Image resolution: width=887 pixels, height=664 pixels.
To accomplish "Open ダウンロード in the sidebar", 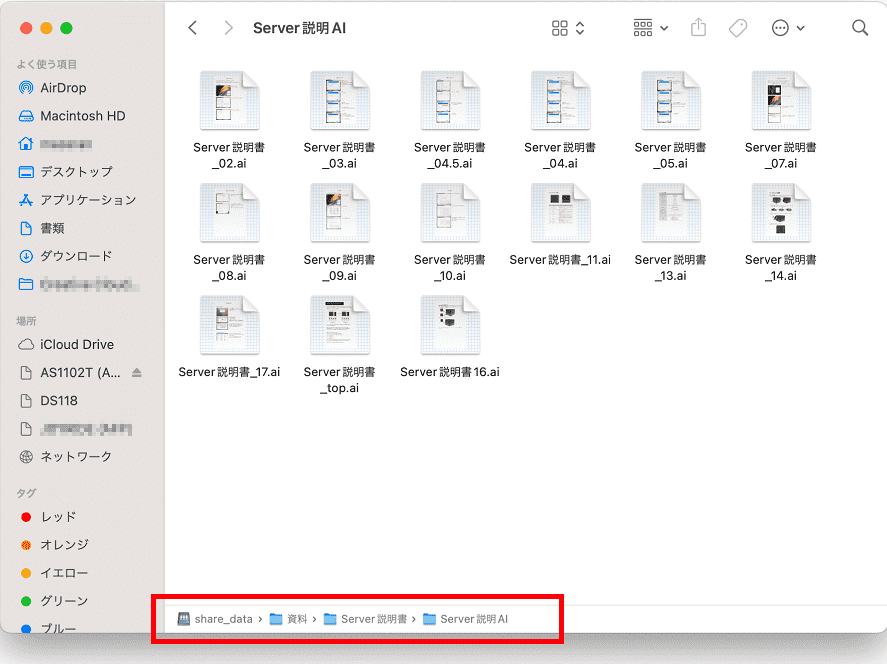I will [x=65, y=256].
